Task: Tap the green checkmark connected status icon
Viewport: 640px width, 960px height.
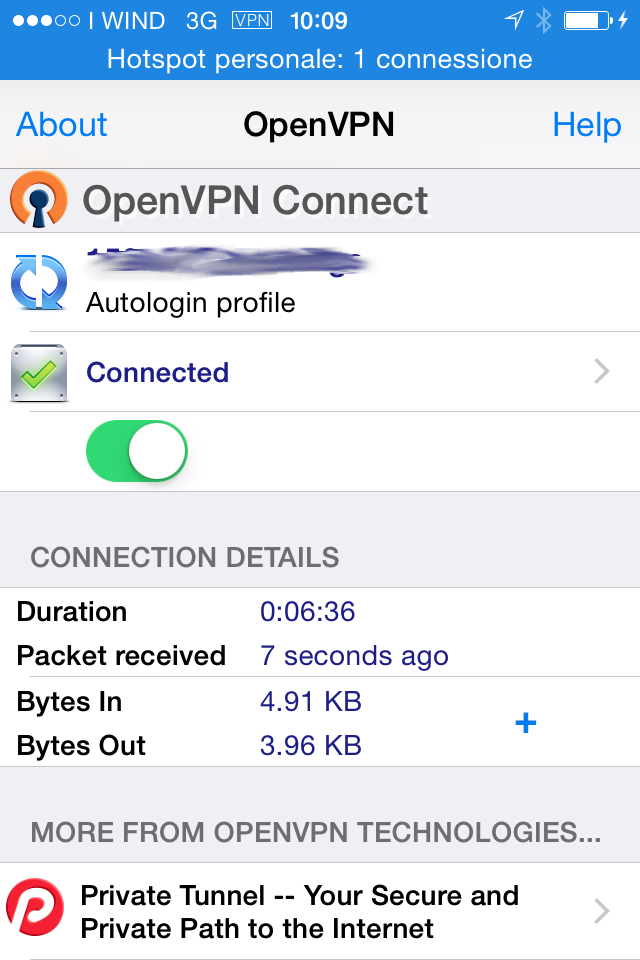Action: (x=39, y=372)
